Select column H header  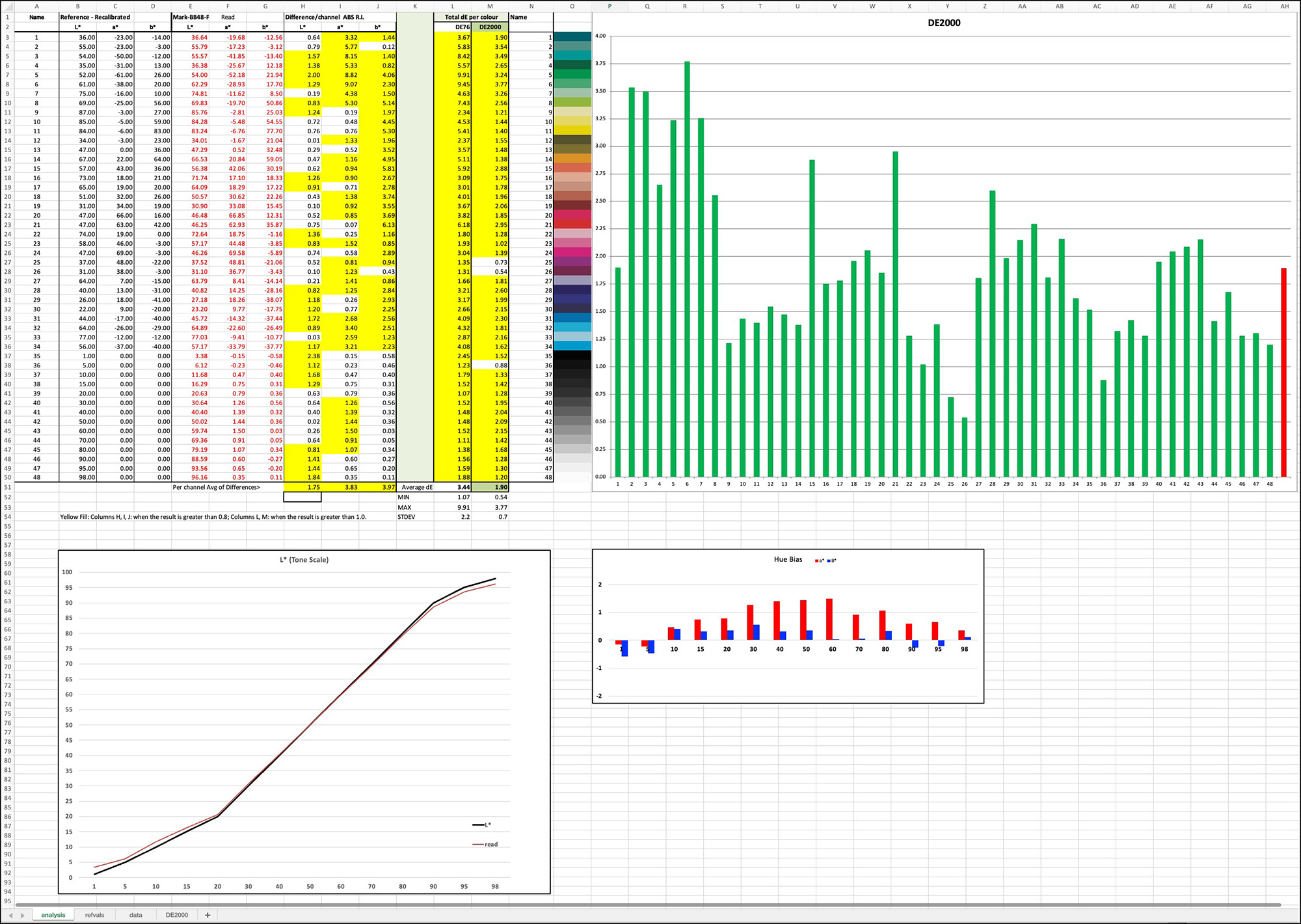coord(302,6)
